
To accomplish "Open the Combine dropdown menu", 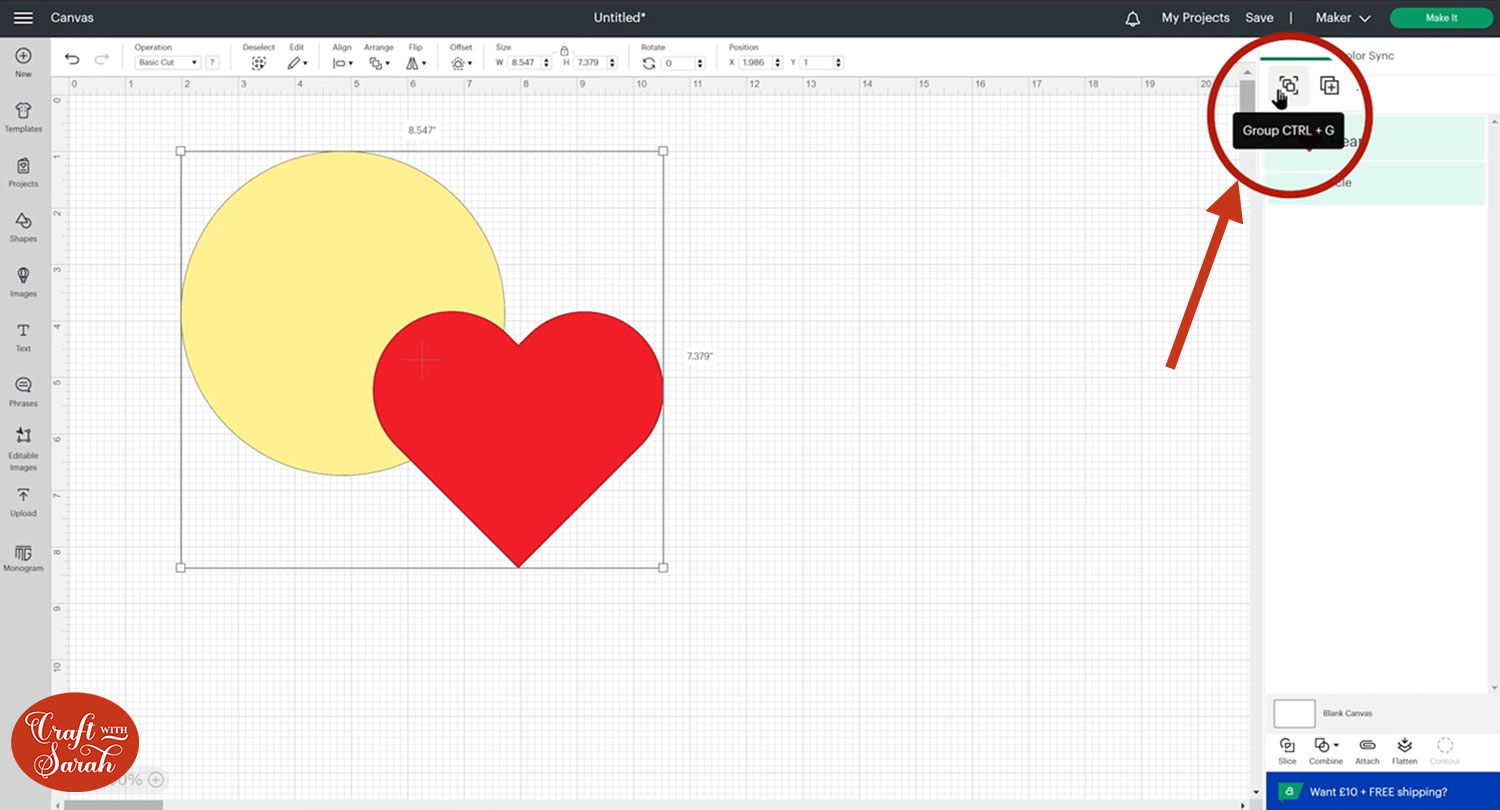I will click(x=1326, y=751).
